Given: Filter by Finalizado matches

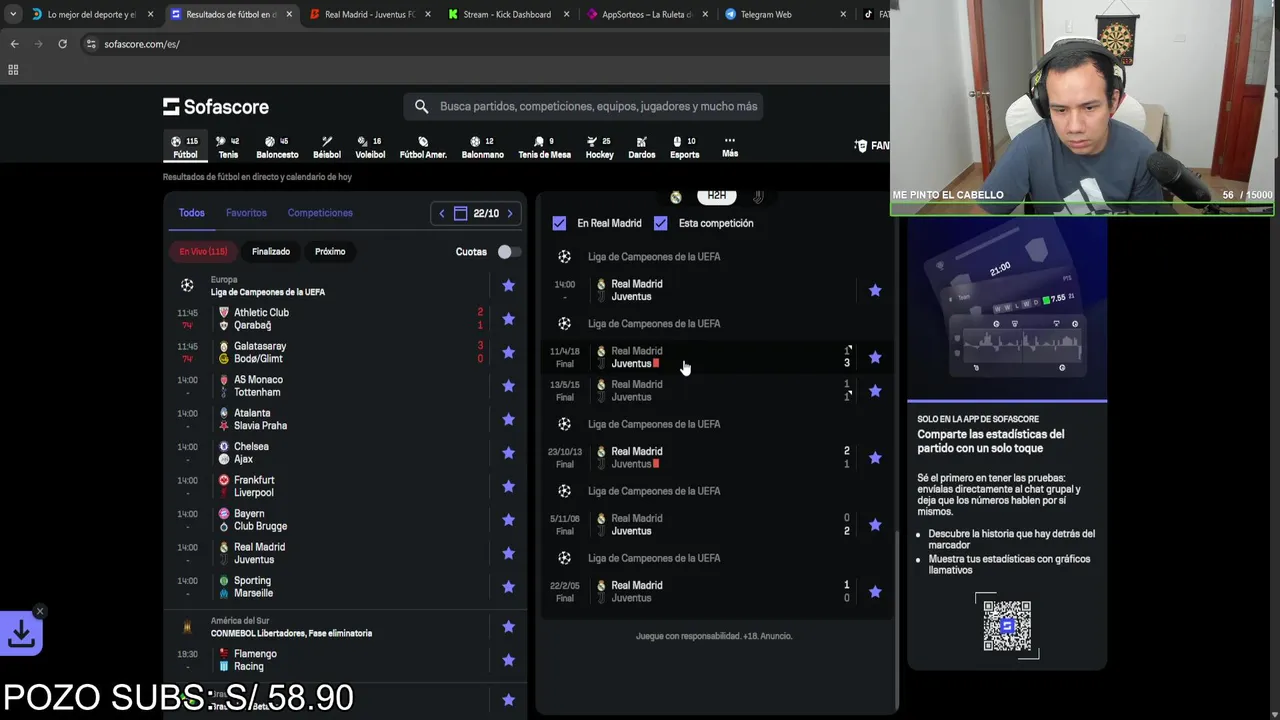Looking at the screenshot, I should (271, 252).
